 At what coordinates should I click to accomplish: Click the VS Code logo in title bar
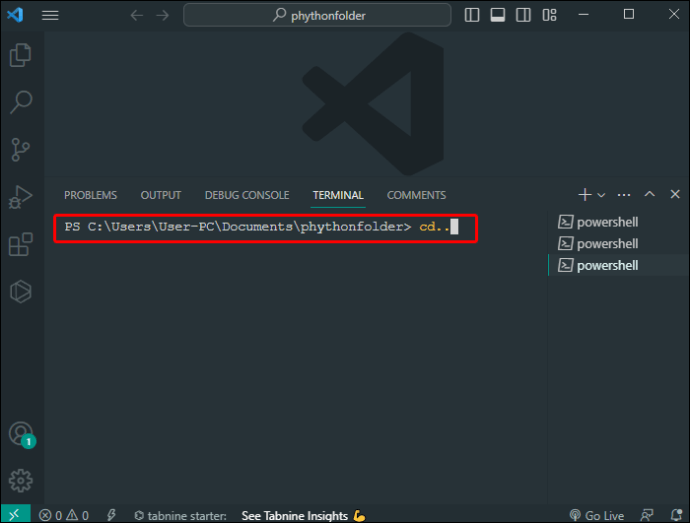[x=15, y=15]
